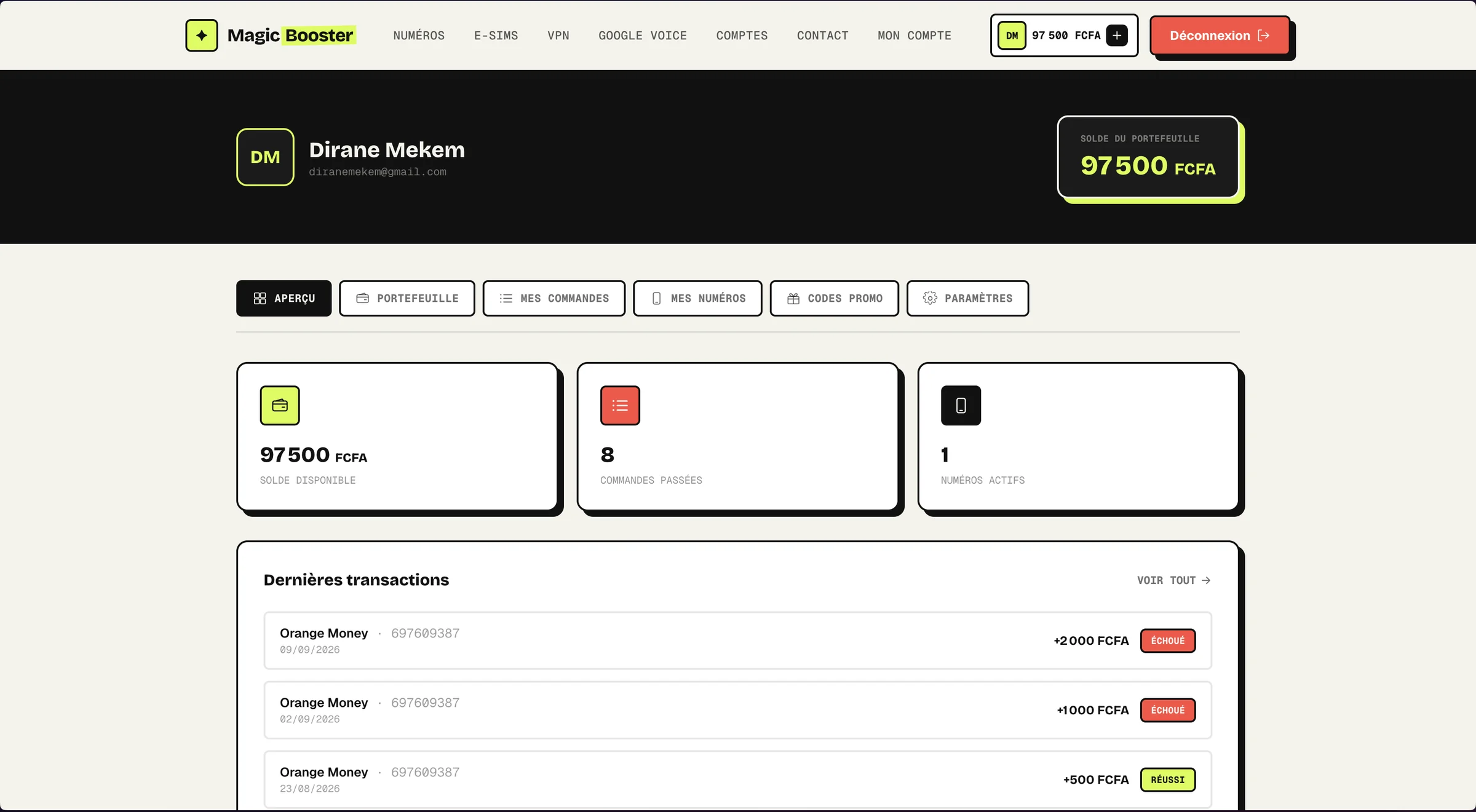Switch to the Portefeuille tab
The height and width of the screenshot is (812, 1476).
pos(407,298)
